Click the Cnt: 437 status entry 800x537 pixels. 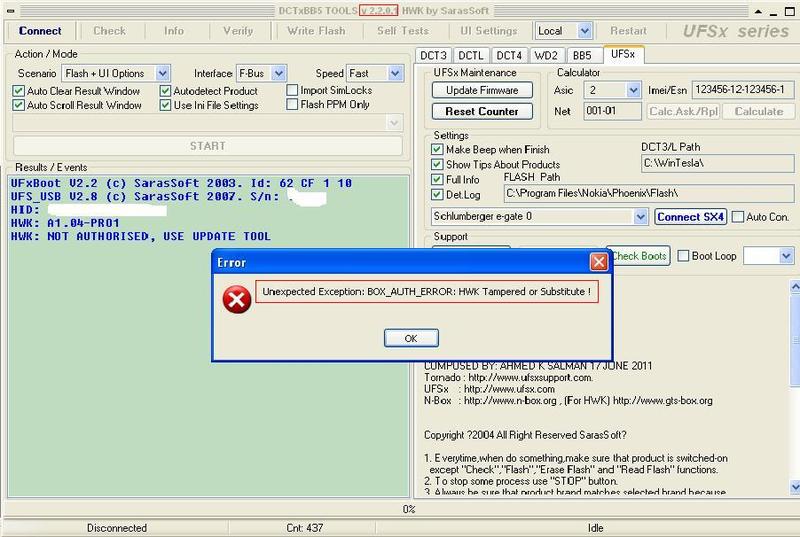point(305,528)
